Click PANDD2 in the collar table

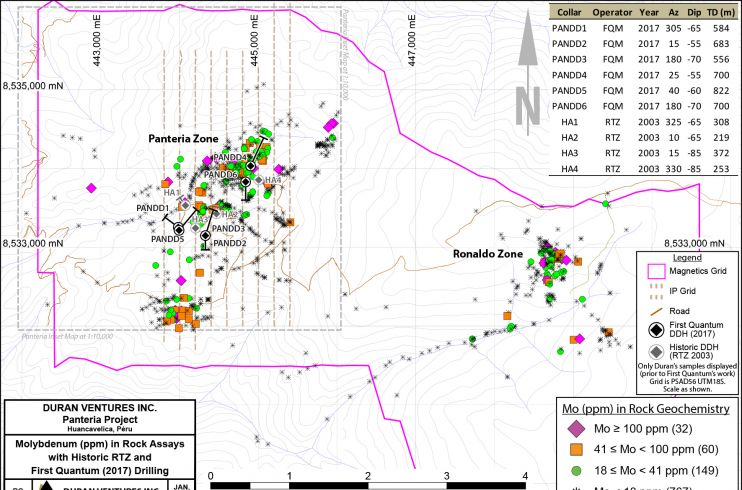569,44
